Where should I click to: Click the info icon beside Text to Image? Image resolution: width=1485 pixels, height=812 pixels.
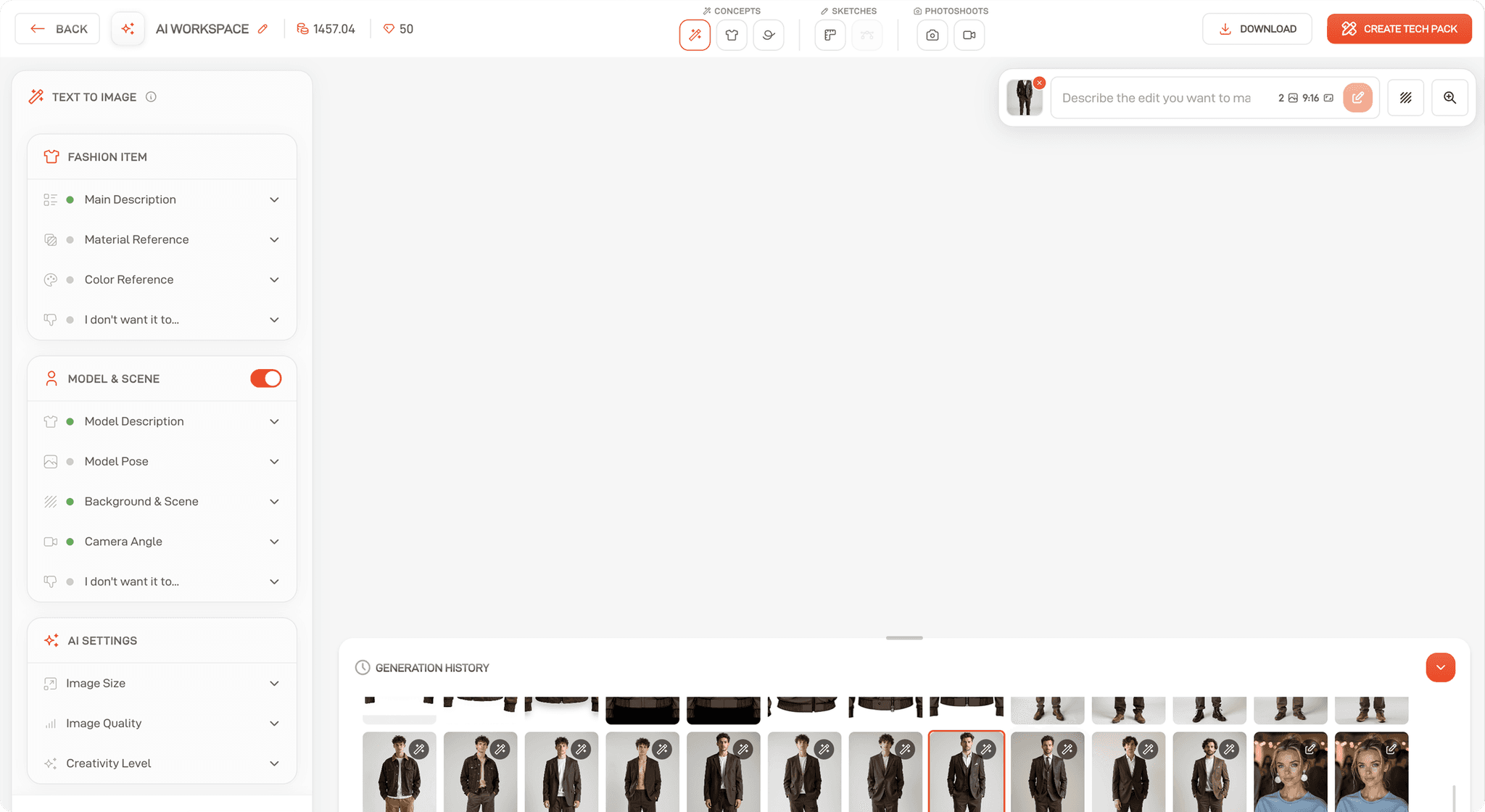click(151, 97)
